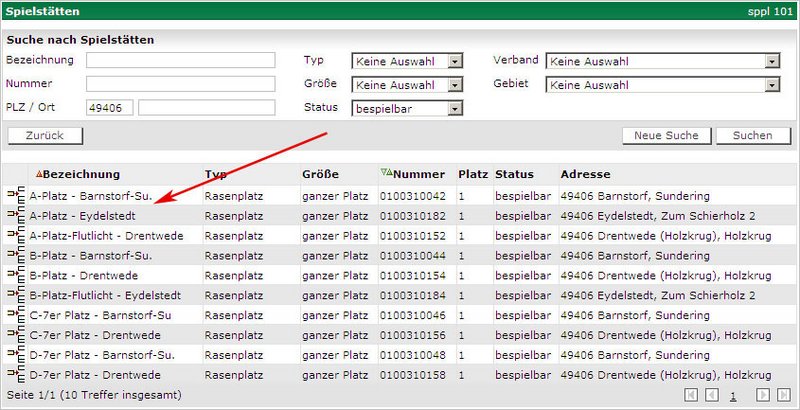
Task: Sort by Nummer using its sort arrow
Action: (x=386, y=173)
